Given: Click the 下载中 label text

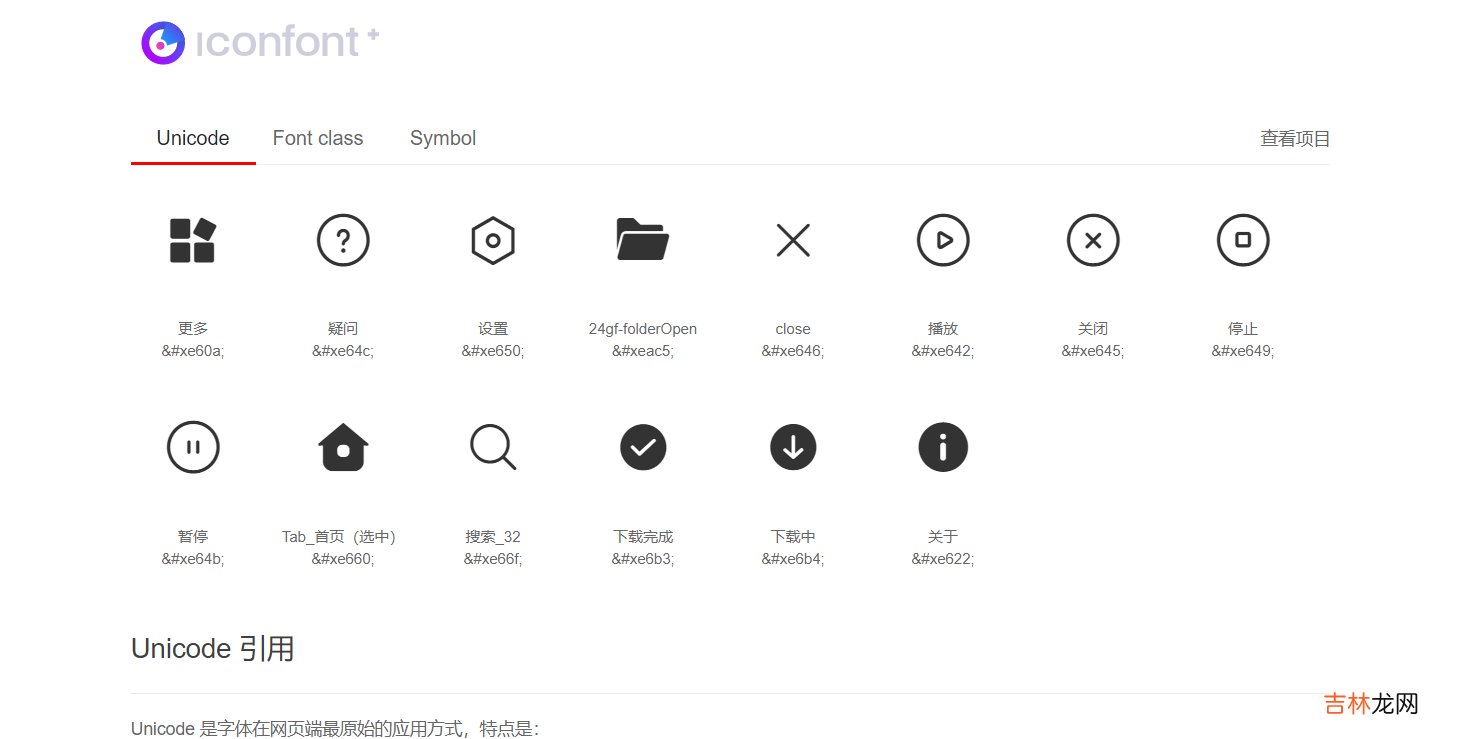Looking at the screenshot, I should click(x=793, y=537).
